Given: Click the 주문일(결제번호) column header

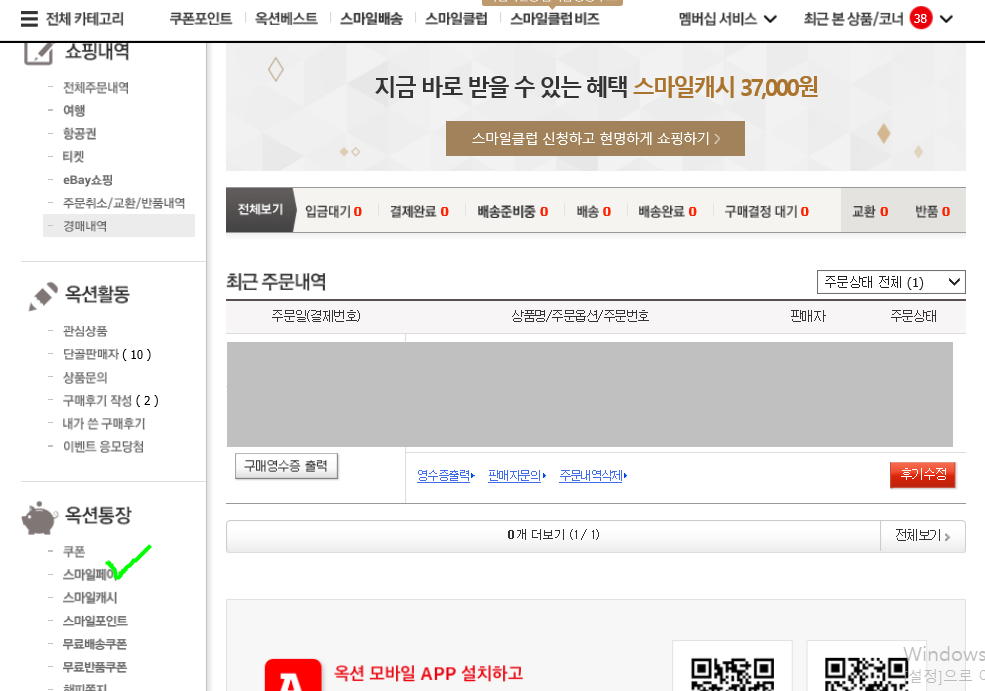Looking at the screenshot, I should [316, 316].
